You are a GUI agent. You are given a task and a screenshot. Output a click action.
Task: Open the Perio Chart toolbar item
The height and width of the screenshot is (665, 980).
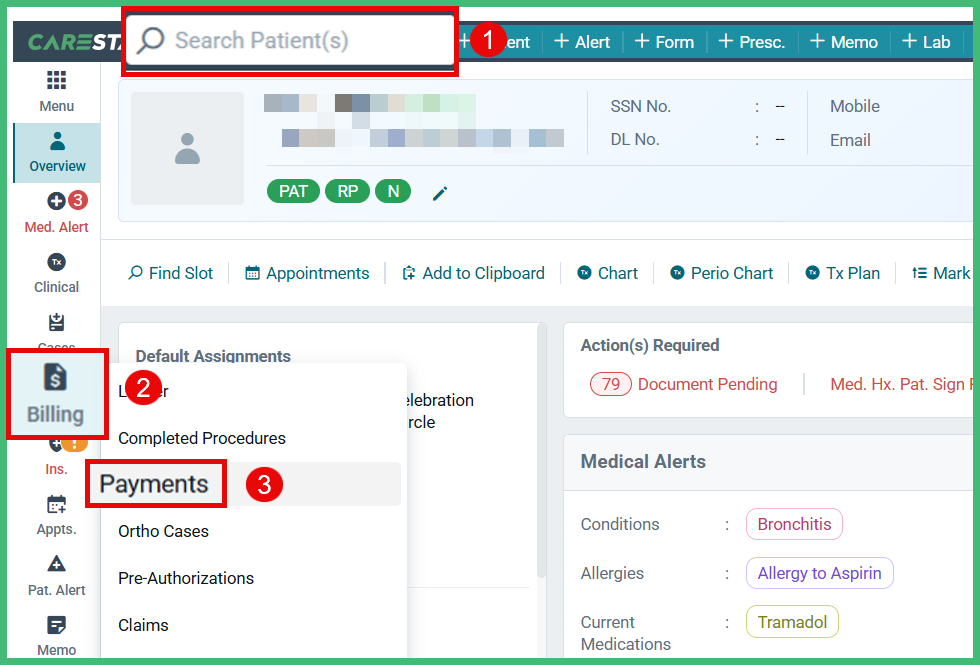[x=721, y=272]
